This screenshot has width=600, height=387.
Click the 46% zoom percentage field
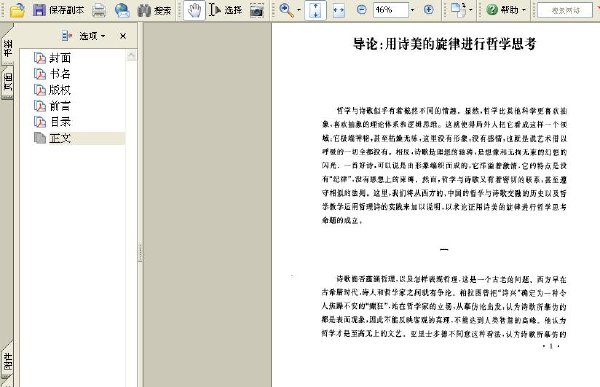(x=390, y=10)
